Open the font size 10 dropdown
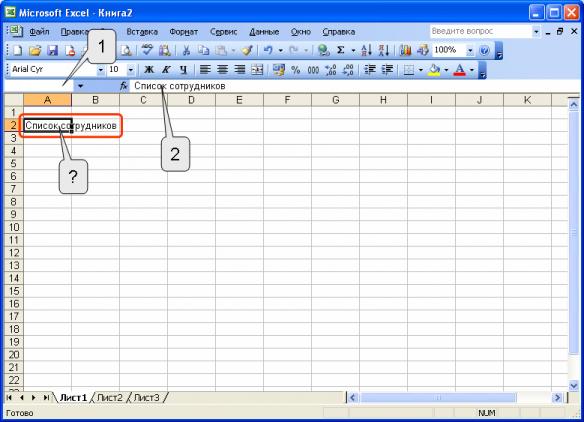 [130, 70]
